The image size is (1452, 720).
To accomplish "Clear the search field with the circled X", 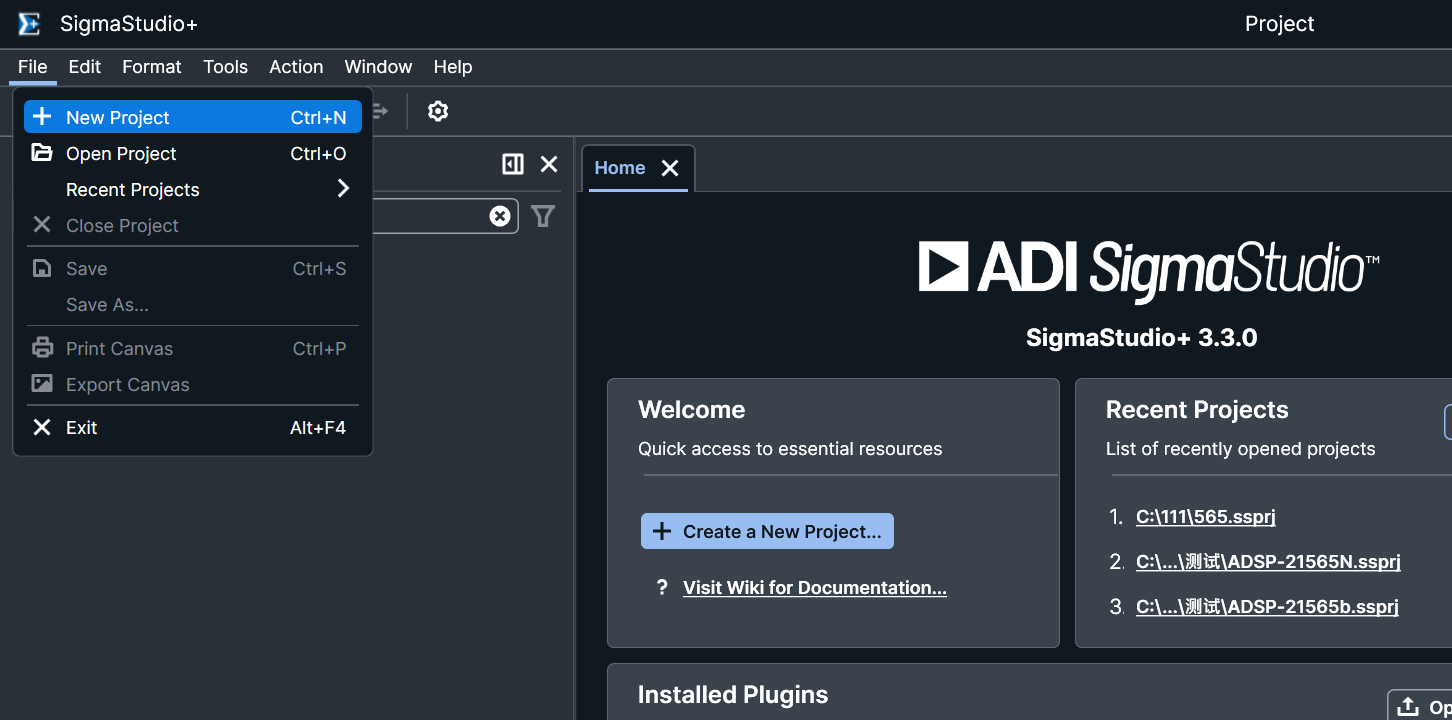I will coord(500,216).
